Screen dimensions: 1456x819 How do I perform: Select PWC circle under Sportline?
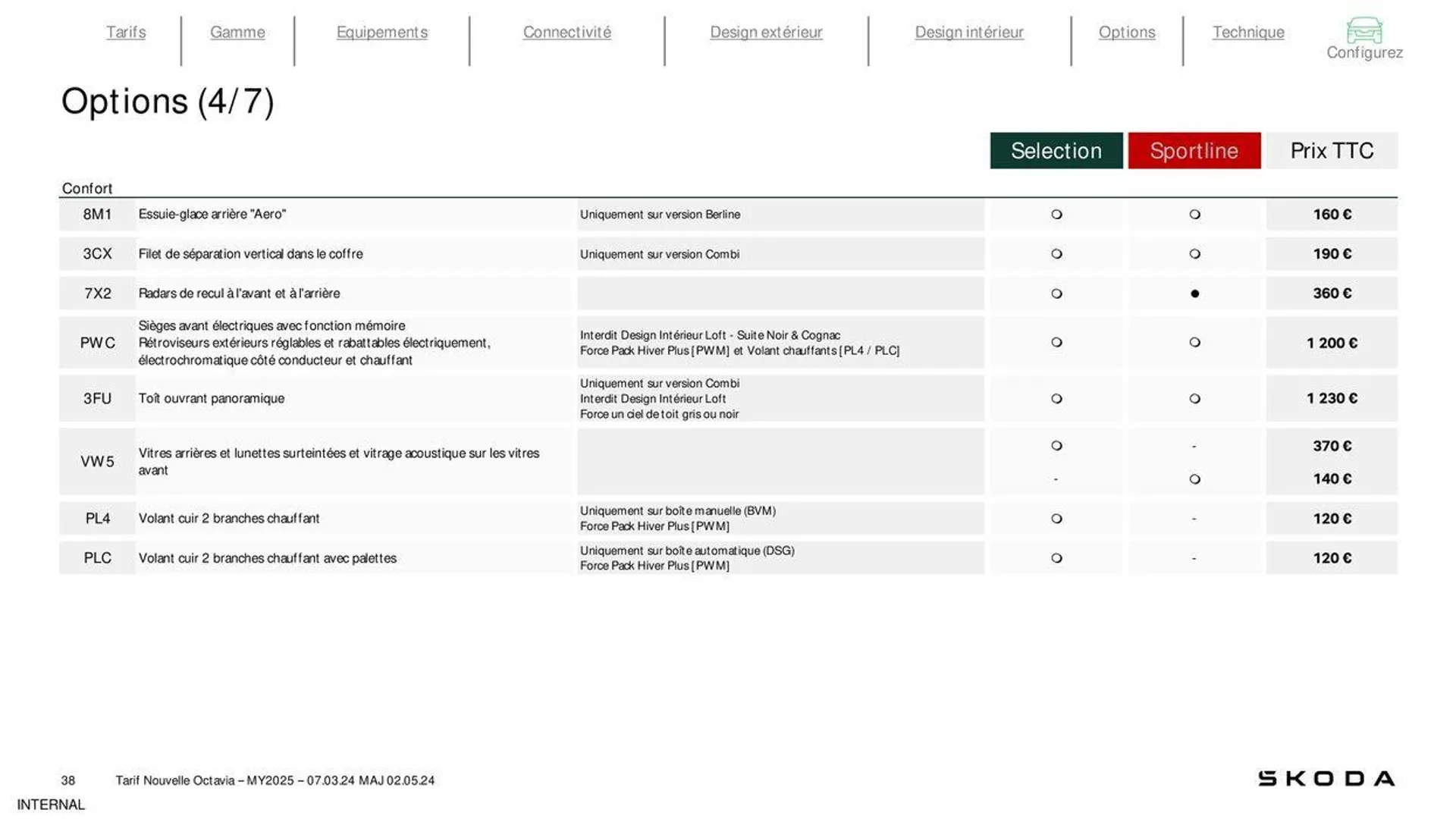click(1194, 342)
